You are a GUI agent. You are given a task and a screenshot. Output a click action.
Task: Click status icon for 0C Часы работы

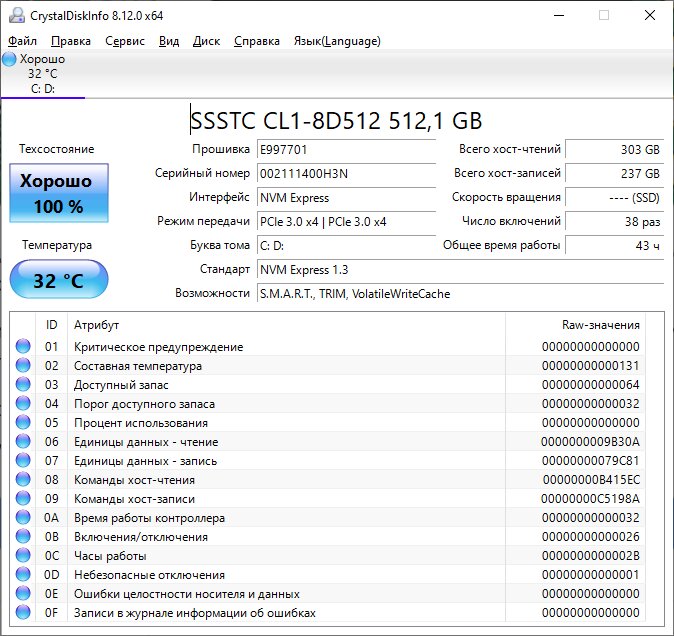pyautogui.click(x=23, y=555)
